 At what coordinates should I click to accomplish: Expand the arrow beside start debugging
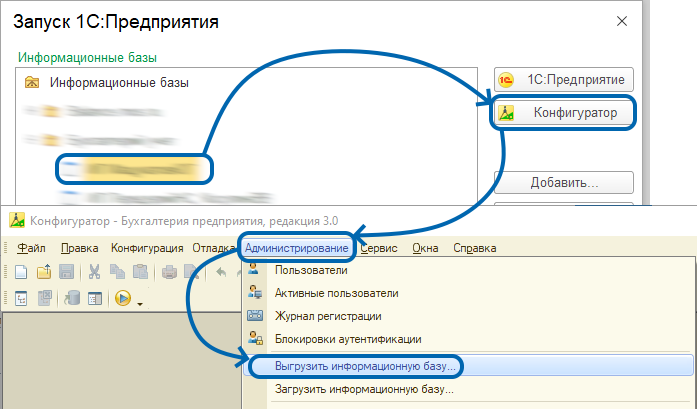[140, 304]
